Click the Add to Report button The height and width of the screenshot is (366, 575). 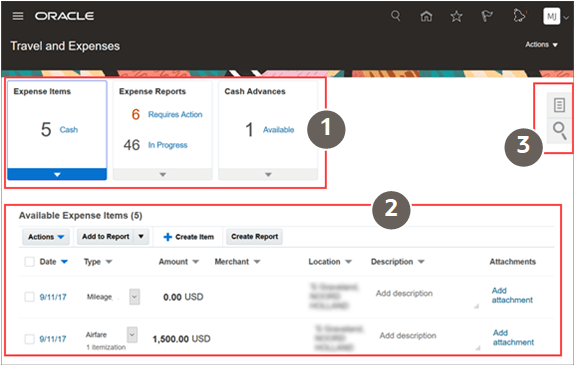pos(106,237)
